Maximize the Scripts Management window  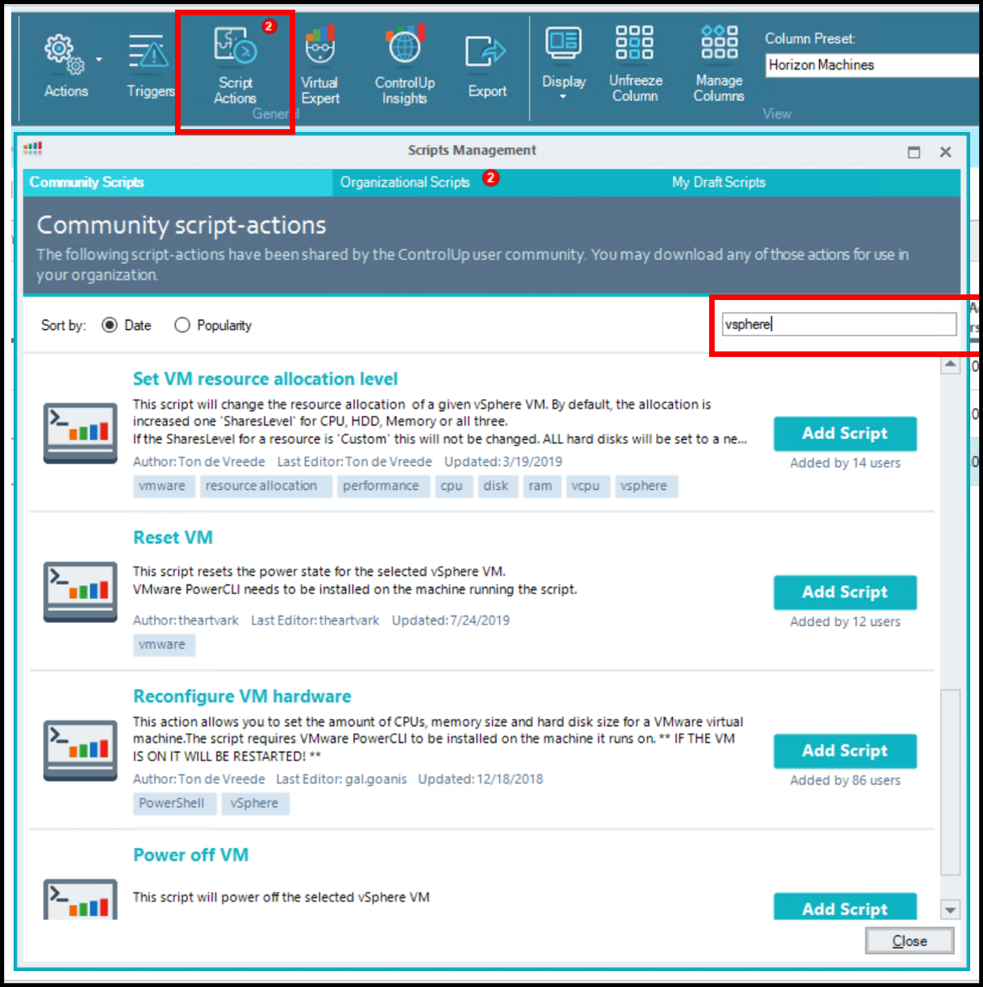[914, 152]
